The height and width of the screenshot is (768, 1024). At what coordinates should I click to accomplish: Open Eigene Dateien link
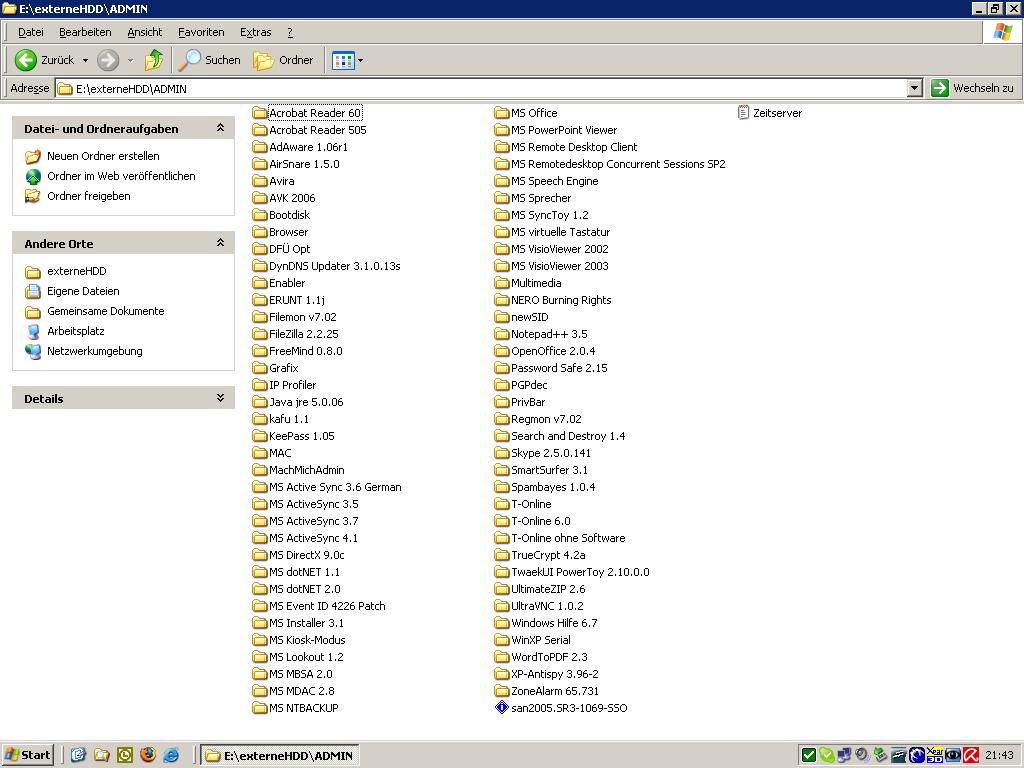[x=83, y=291]
